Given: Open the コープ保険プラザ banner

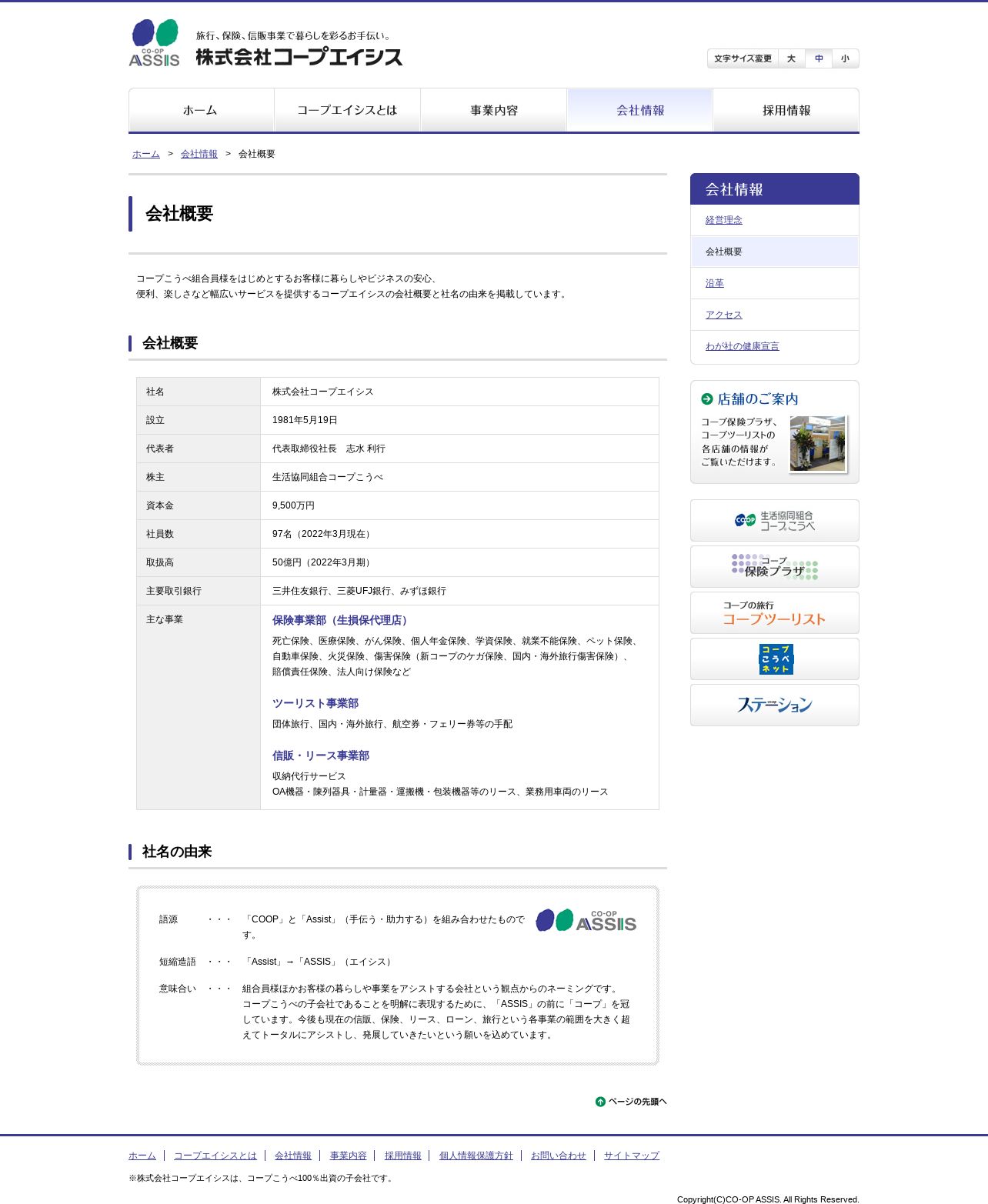Looking at the screenshot, I should coord(775,567).
